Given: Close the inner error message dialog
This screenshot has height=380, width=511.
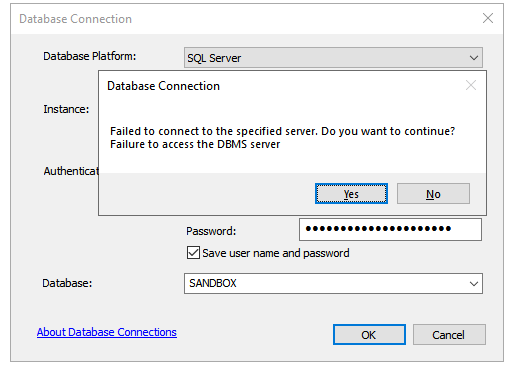Looking at the screenshot, I should tap(471, 86).
